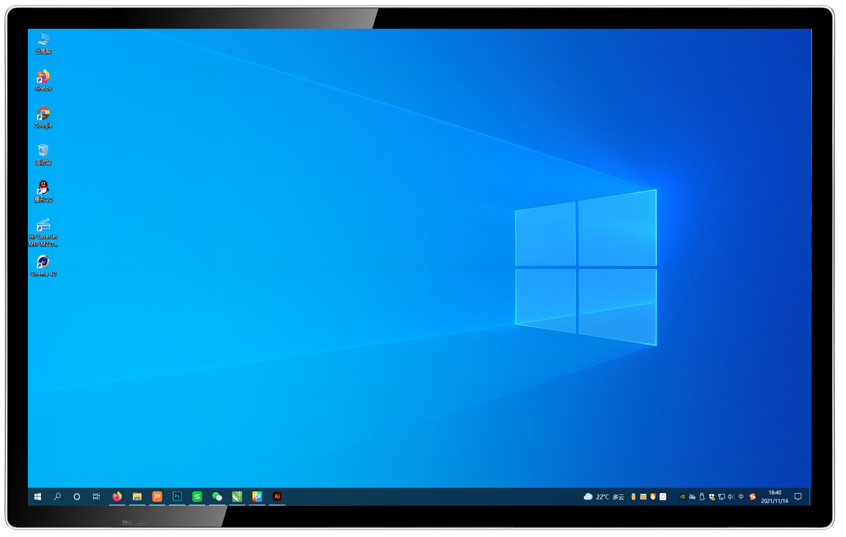Switch to Adobe Illustrator in the taskbar
Screen dimensions: 846x537
(x=277, y=497)
